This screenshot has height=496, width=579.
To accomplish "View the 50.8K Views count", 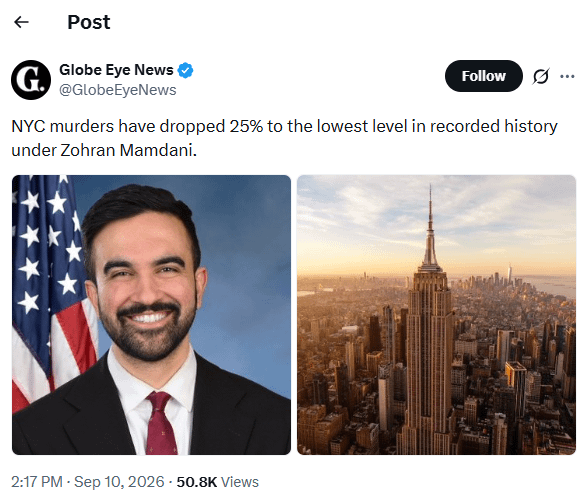I will click(217, 482).
